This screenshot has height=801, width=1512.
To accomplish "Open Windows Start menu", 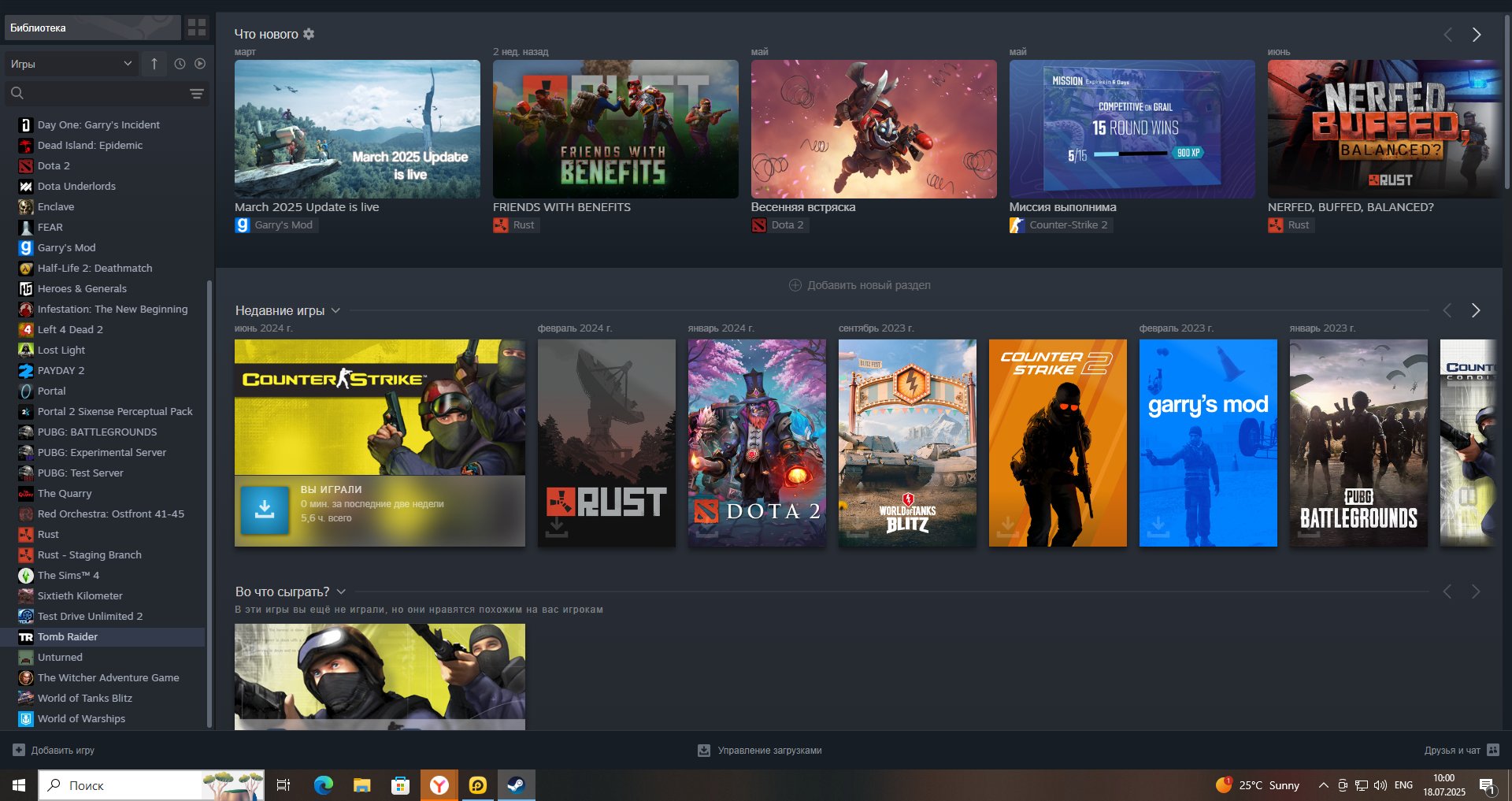I will (x=19, y=785).
